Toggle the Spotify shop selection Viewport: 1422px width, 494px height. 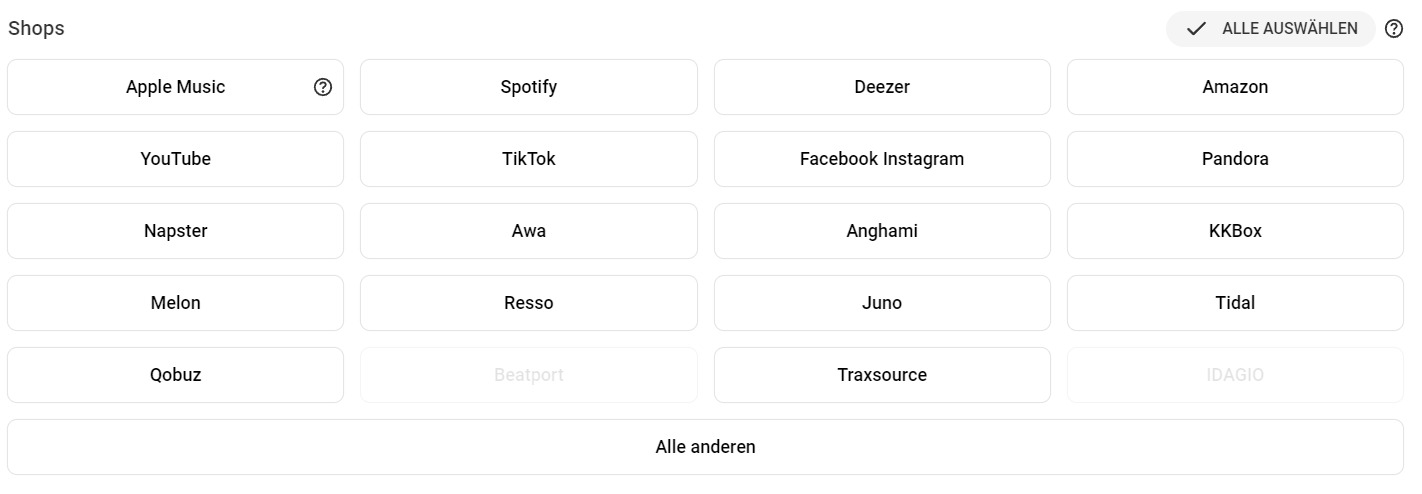(x=529, y=87)
